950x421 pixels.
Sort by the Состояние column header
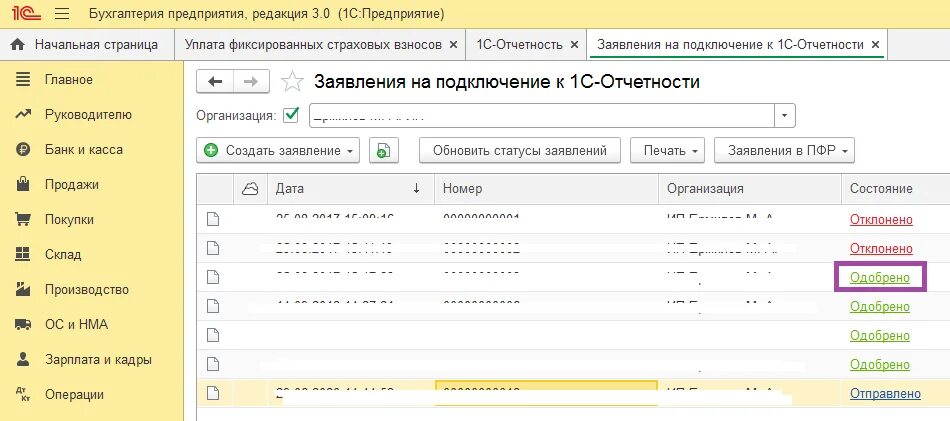[895, 188]
